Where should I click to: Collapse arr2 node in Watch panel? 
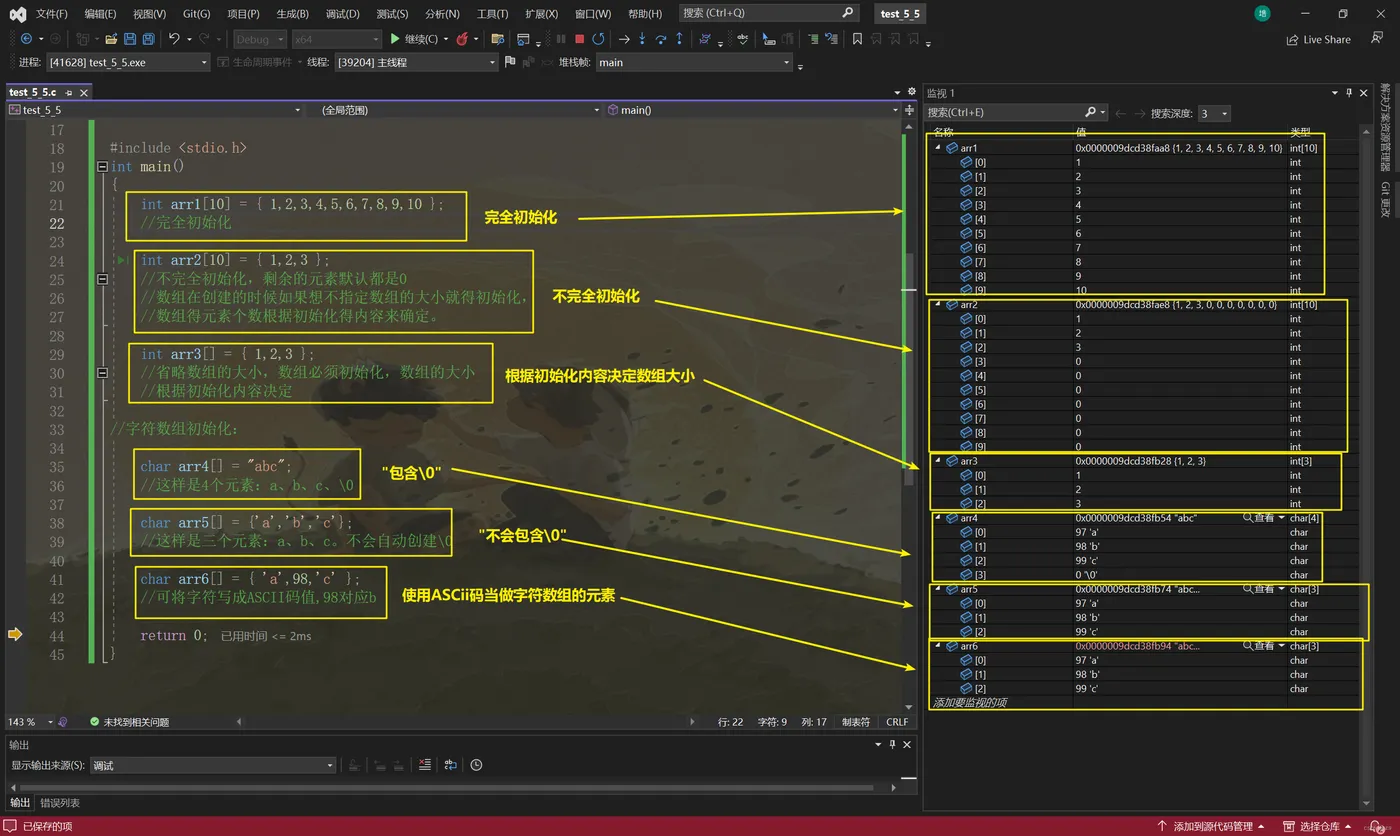tap(938, 304)
